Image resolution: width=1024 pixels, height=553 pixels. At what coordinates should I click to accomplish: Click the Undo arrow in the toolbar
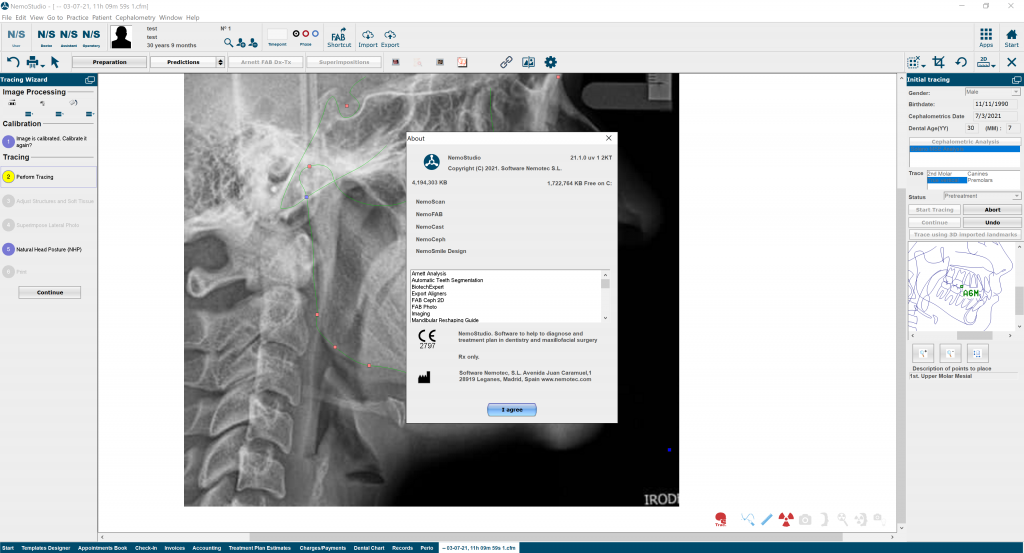pos(13,62)
